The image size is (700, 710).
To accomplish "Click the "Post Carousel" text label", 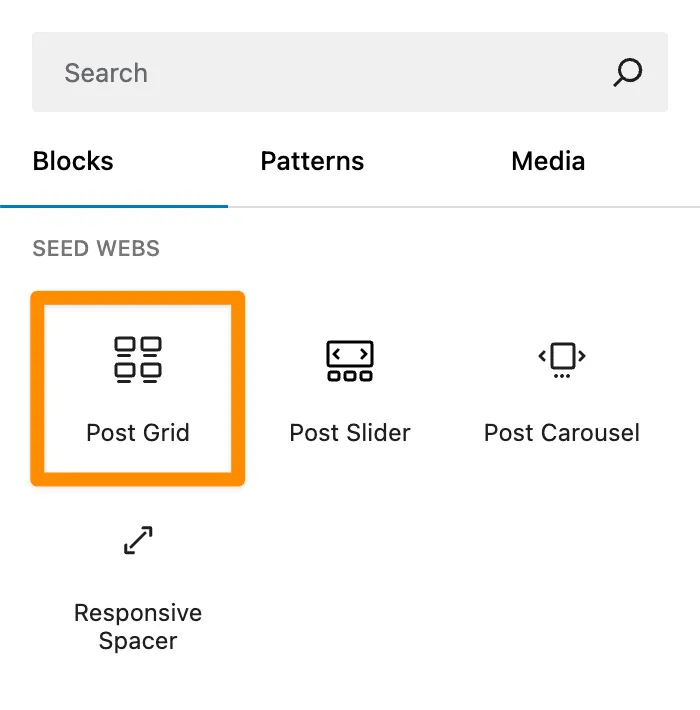I will tap(562, 433).
